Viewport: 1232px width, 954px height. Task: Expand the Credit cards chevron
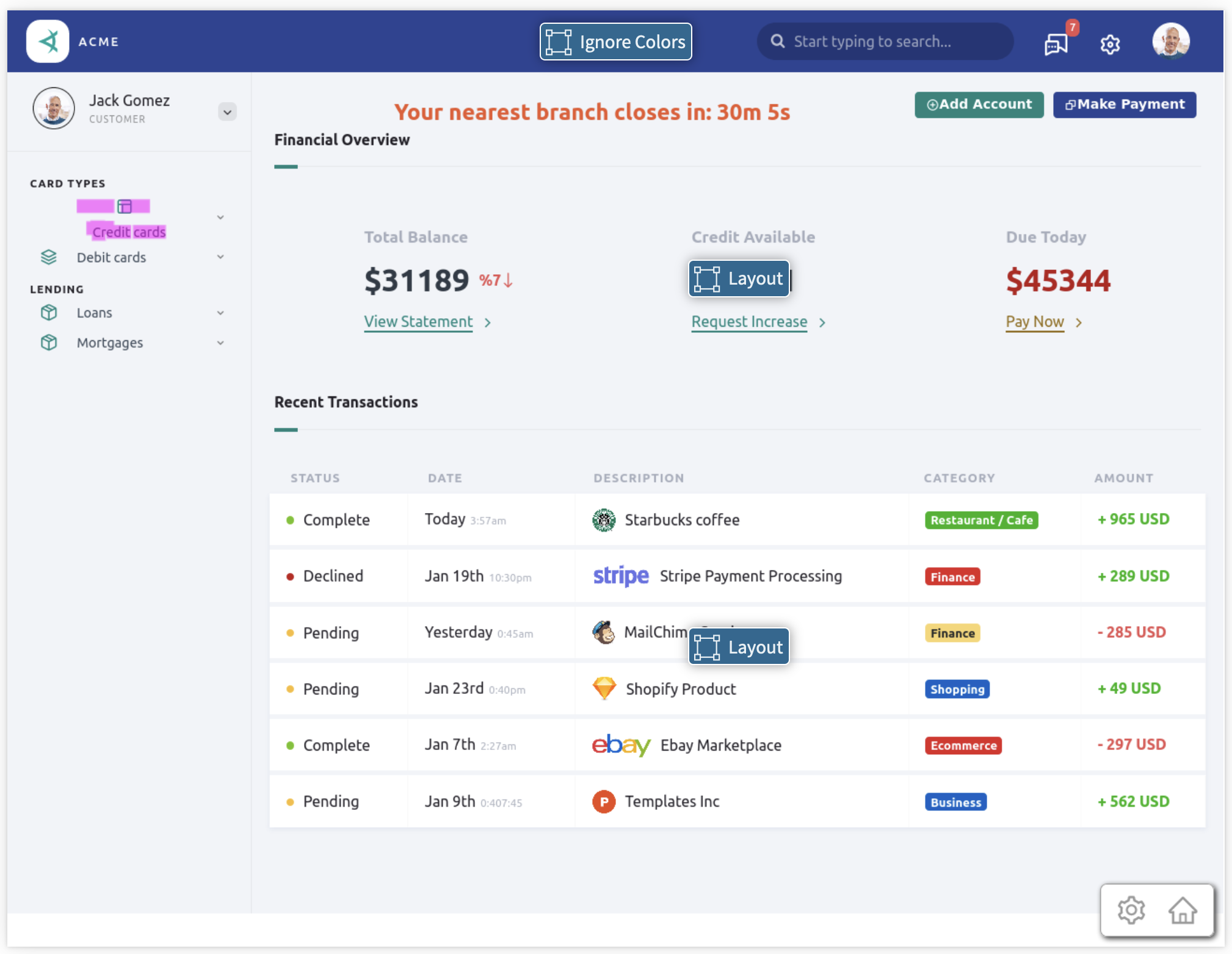[220, 217]
